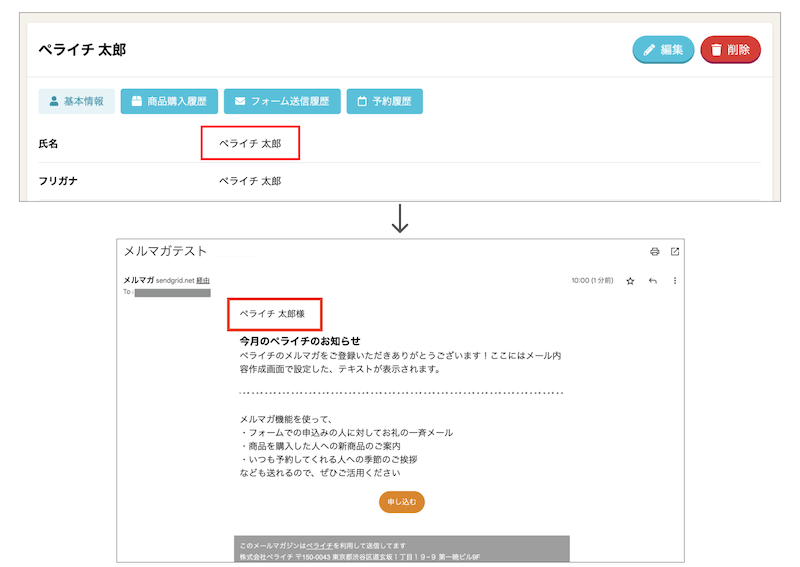Click the メルマガ sender name
This screenshot has height=567, width=800.
pos(138,281)
